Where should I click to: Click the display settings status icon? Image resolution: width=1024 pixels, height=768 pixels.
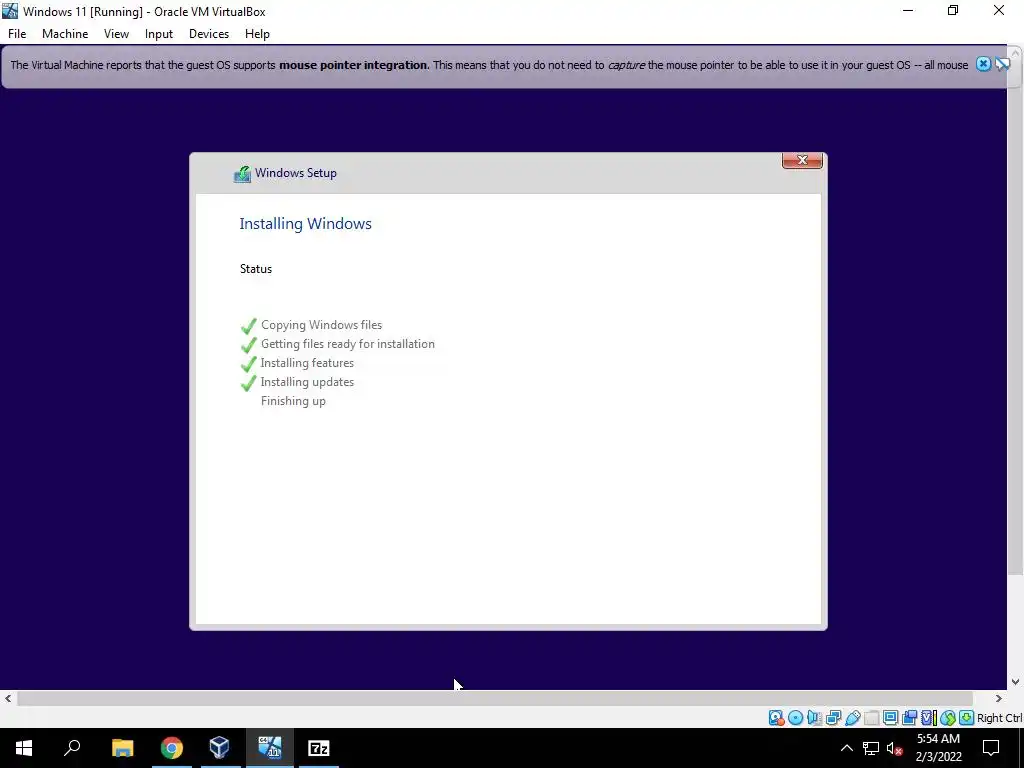(x=890, y=718)
